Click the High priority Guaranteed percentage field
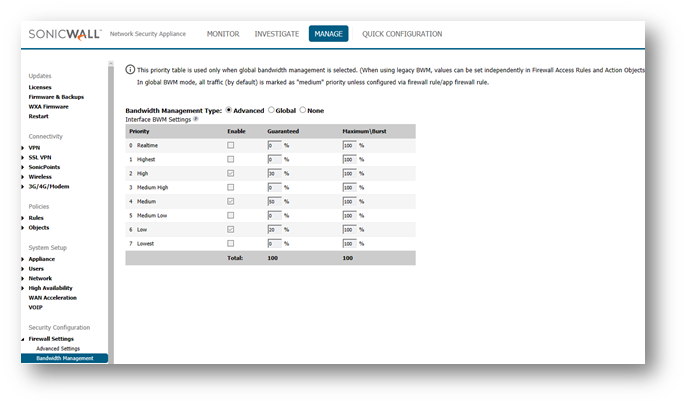687x406 pixels. [274, 174]
